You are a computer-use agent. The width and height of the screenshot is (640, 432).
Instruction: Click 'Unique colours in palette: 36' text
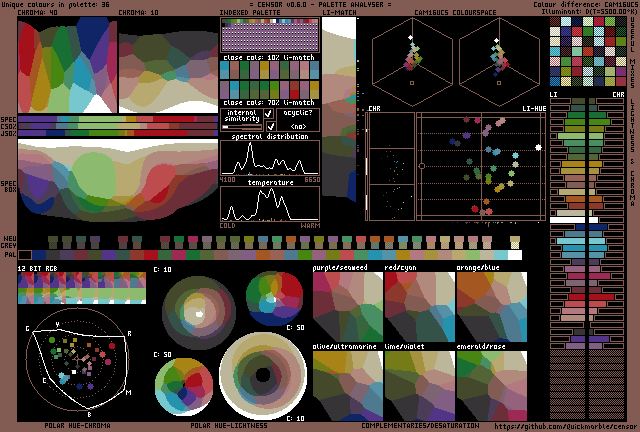[56, 4]
